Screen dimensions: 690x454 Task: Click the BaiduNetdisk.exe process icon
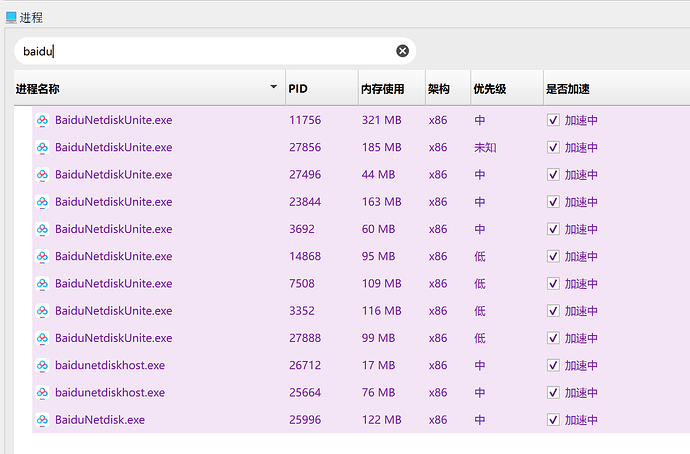point(42,420)
